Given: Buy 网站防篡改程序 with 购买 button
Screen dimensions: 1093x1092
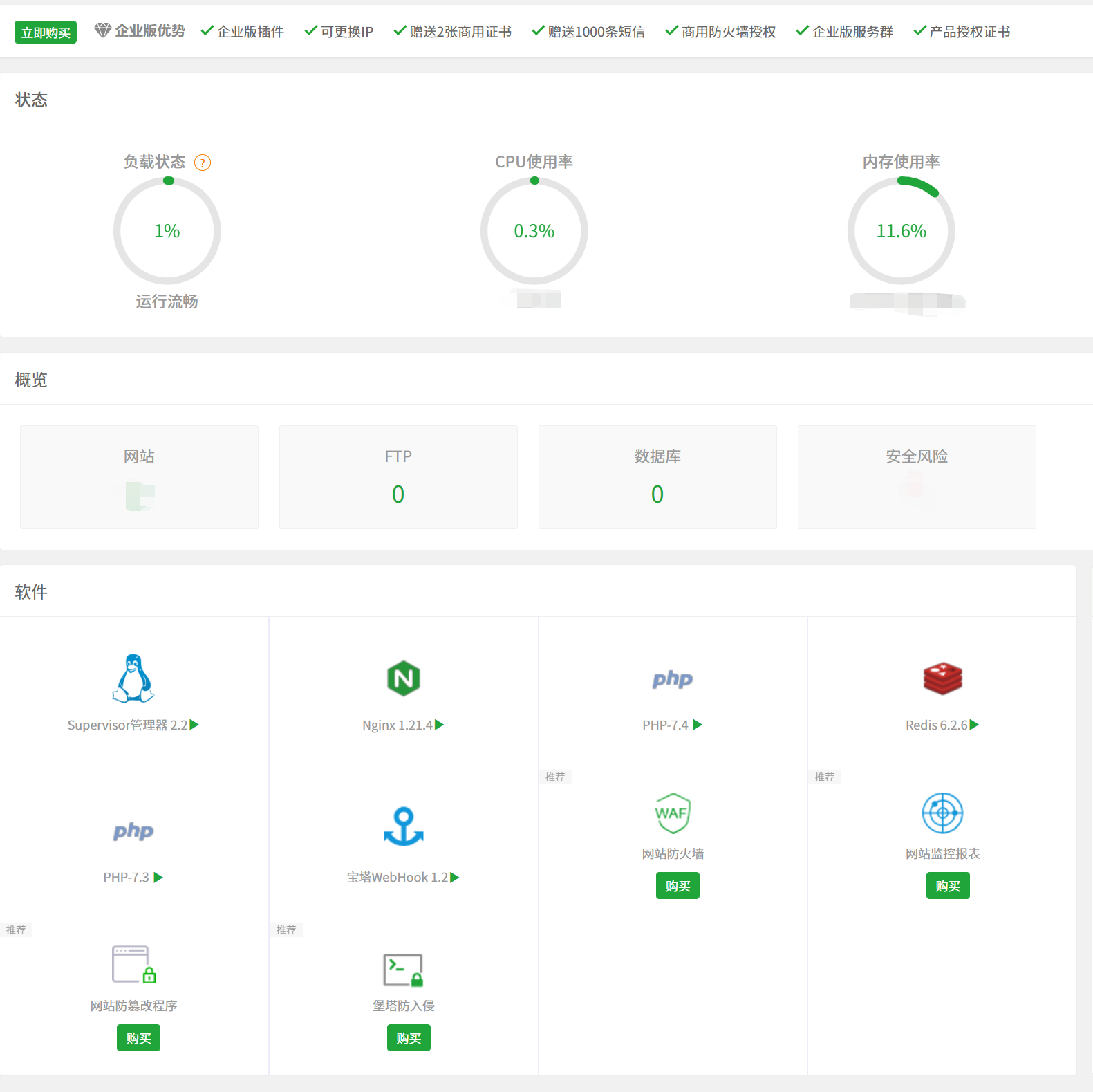Looking at the screenshot, I should click(138, 1038).
